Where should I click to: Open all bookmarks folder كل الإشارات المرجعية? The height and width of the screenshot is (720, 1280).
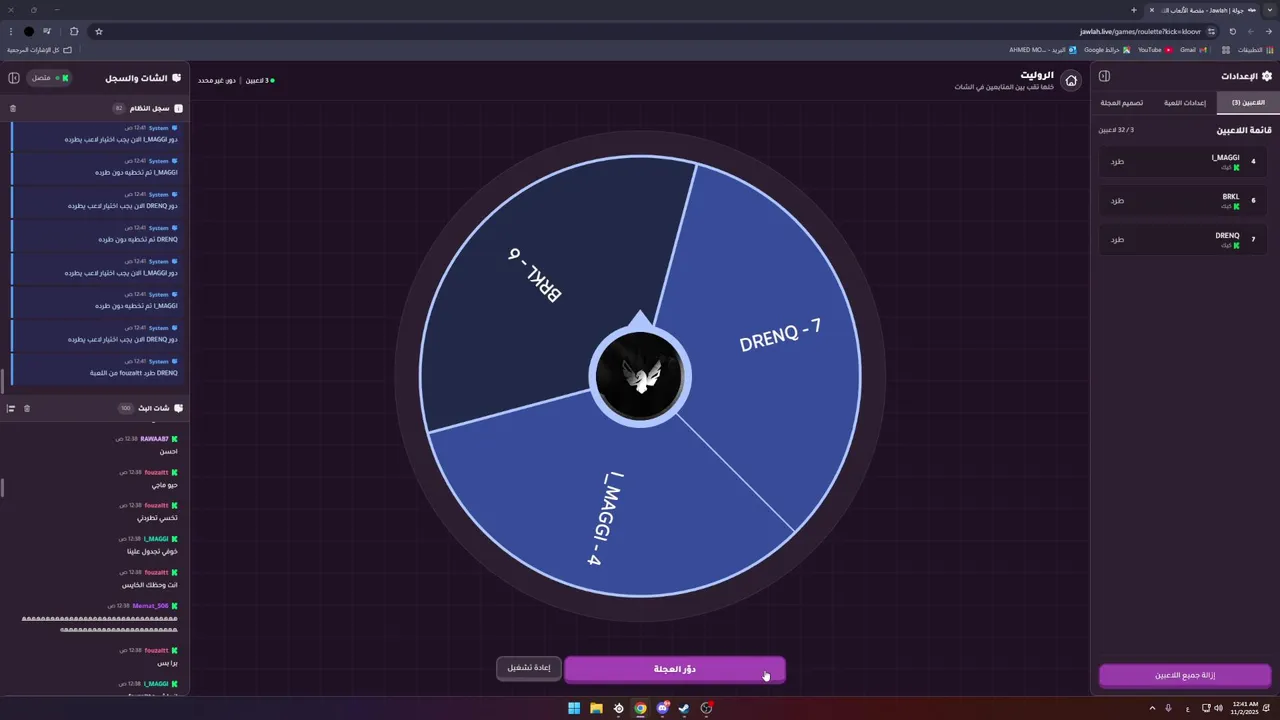40,49
